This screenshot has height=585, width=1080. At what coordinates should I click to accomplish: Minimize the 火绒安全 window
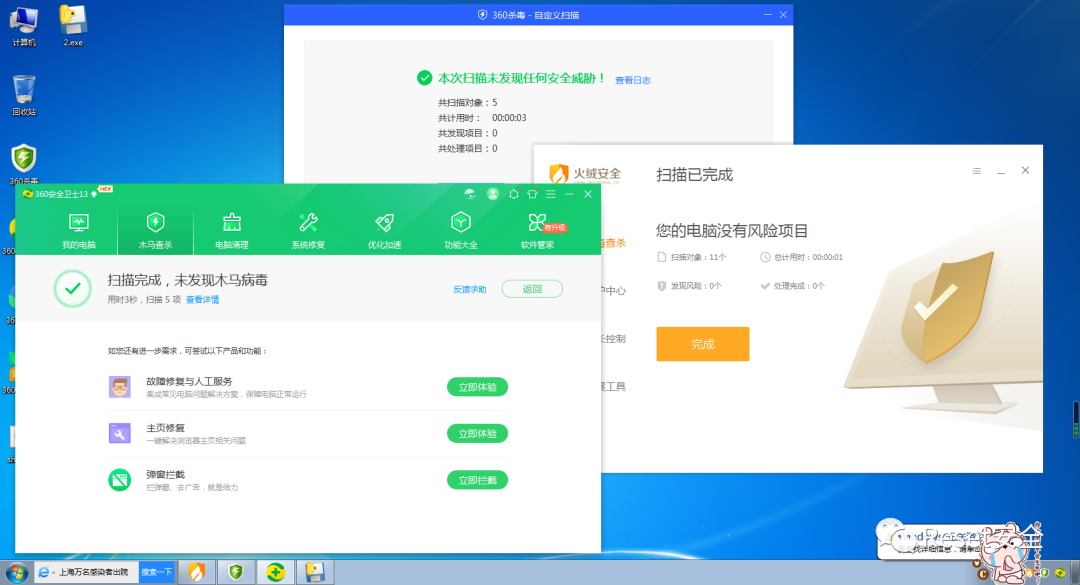1001,171
